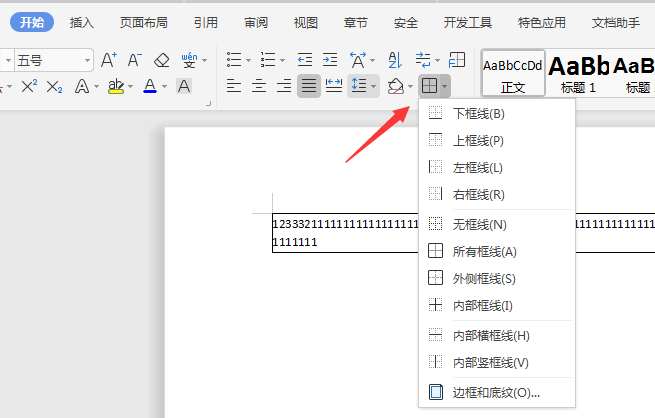Expand the line spacing dropdown arrow
This screenshot has height=418, width=655.
373,86
